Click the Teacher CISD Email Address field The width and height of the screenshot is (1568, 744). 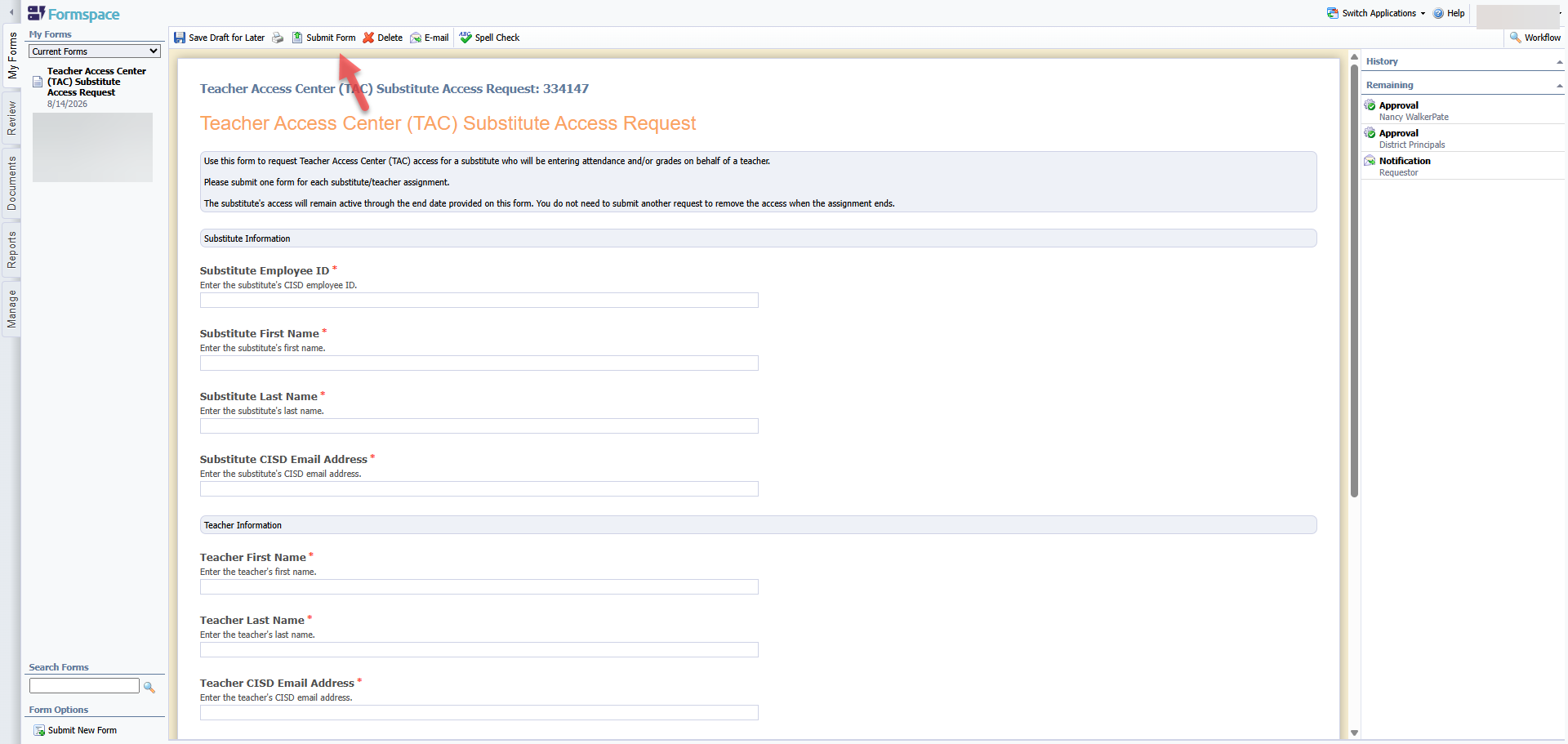pyautogui.click(x=479, y=713)
